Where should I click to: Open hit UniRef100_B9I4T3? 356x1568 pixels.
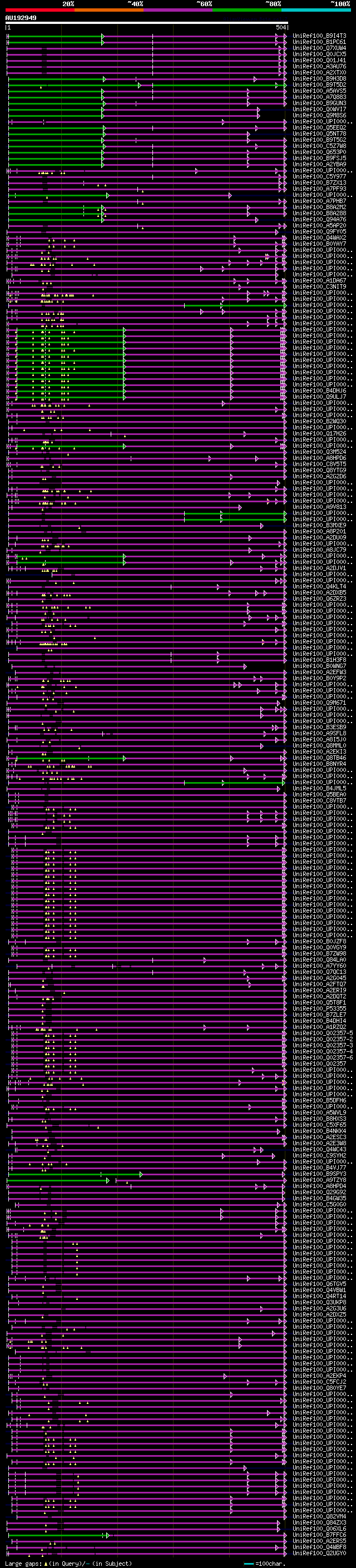click(x=319, y=36)
